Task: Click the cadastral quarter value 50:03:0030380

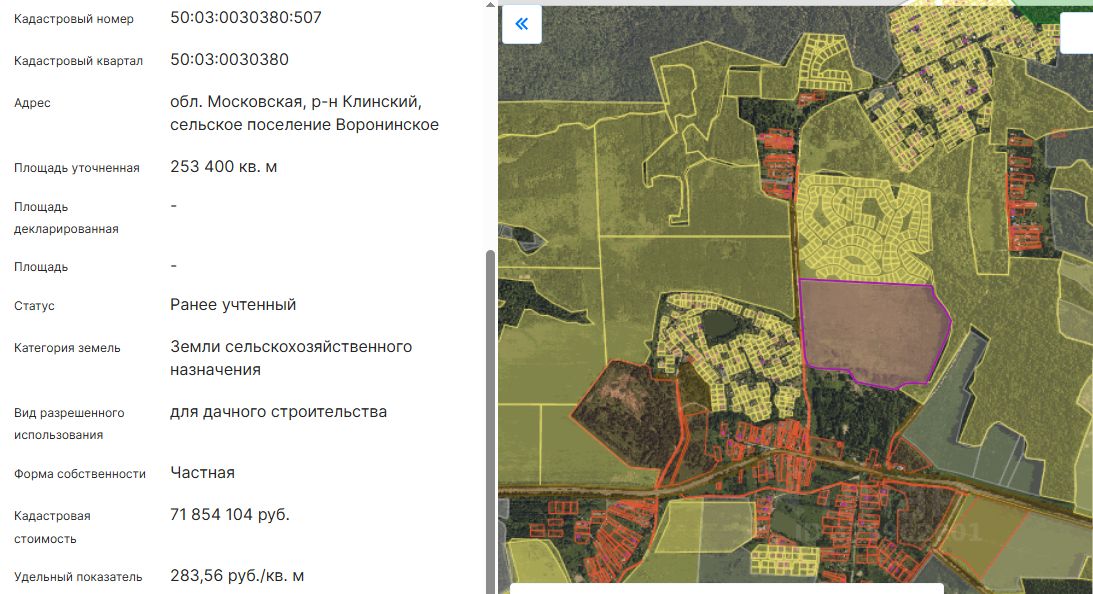Action: click(229, 60)
